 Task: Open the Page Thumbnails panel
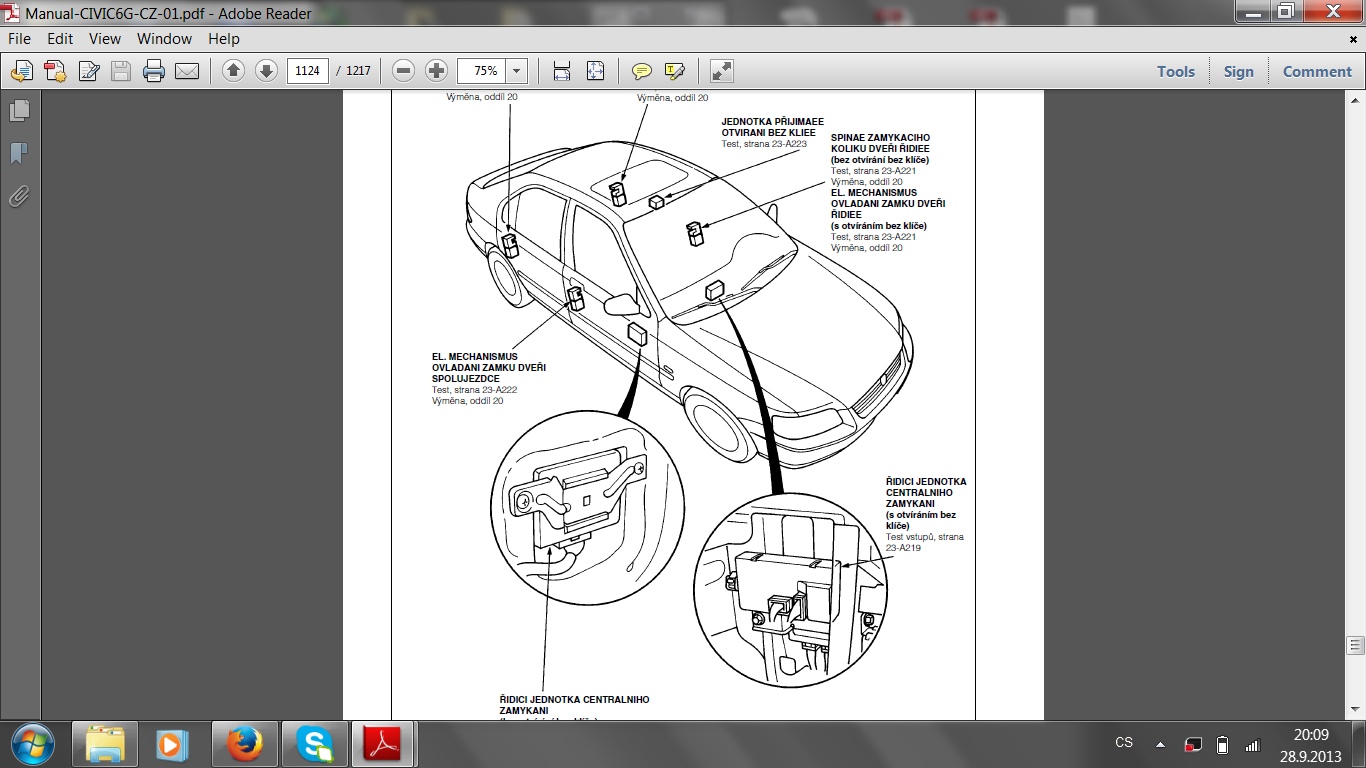(x=19, y=110)
